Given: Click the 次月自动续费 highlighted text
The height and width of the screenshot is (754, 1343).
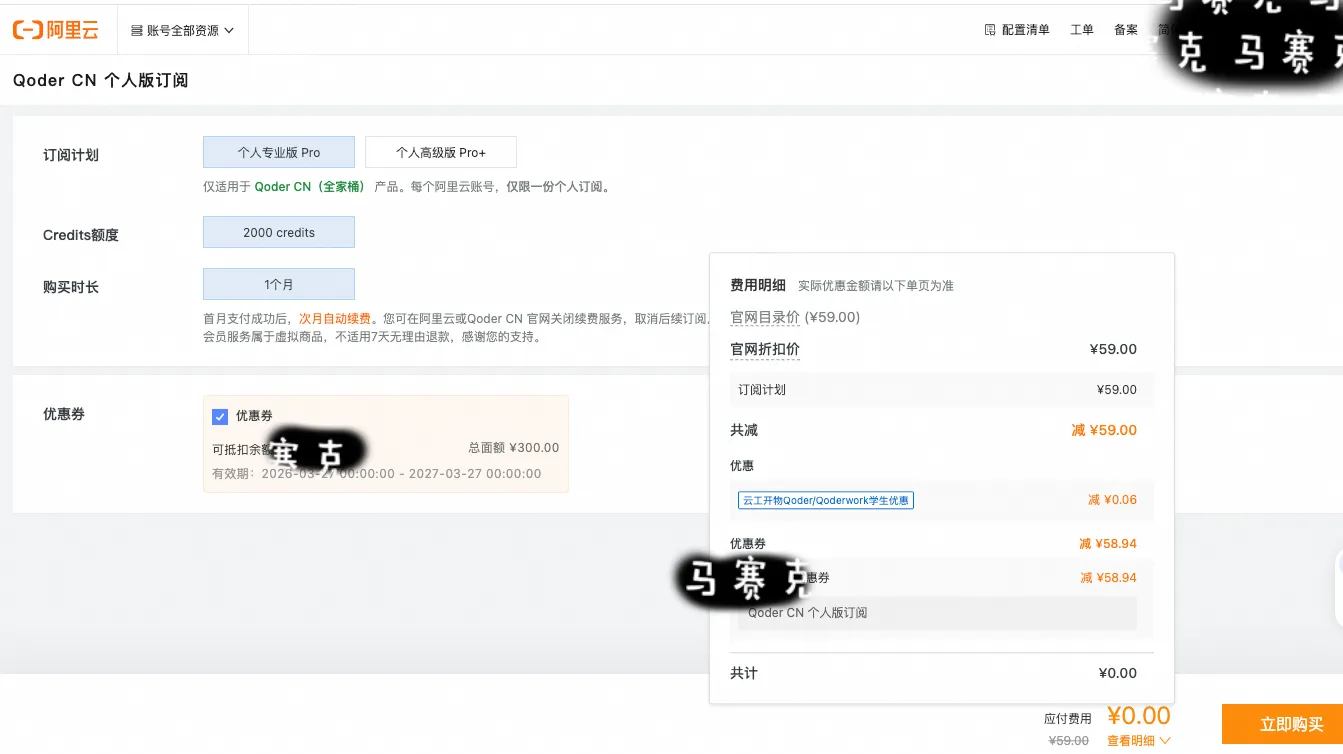Looking at the screenshot, I should click(334, 318).
